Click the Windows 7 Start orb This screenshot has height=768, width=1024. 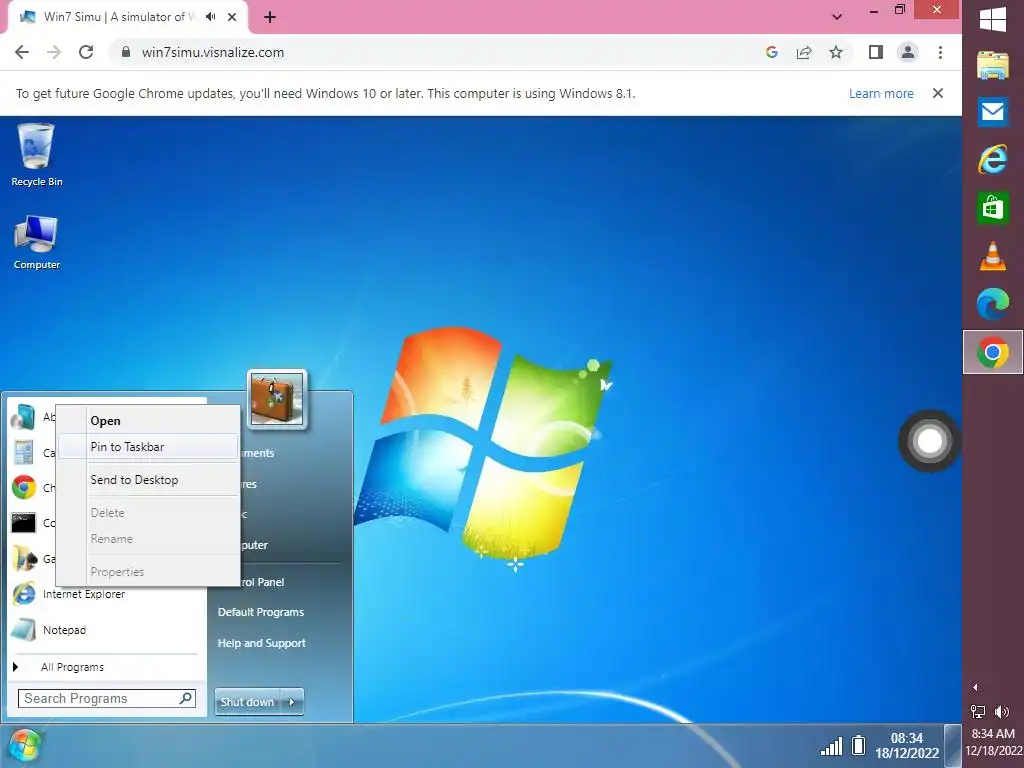click(x=24, y=746)
